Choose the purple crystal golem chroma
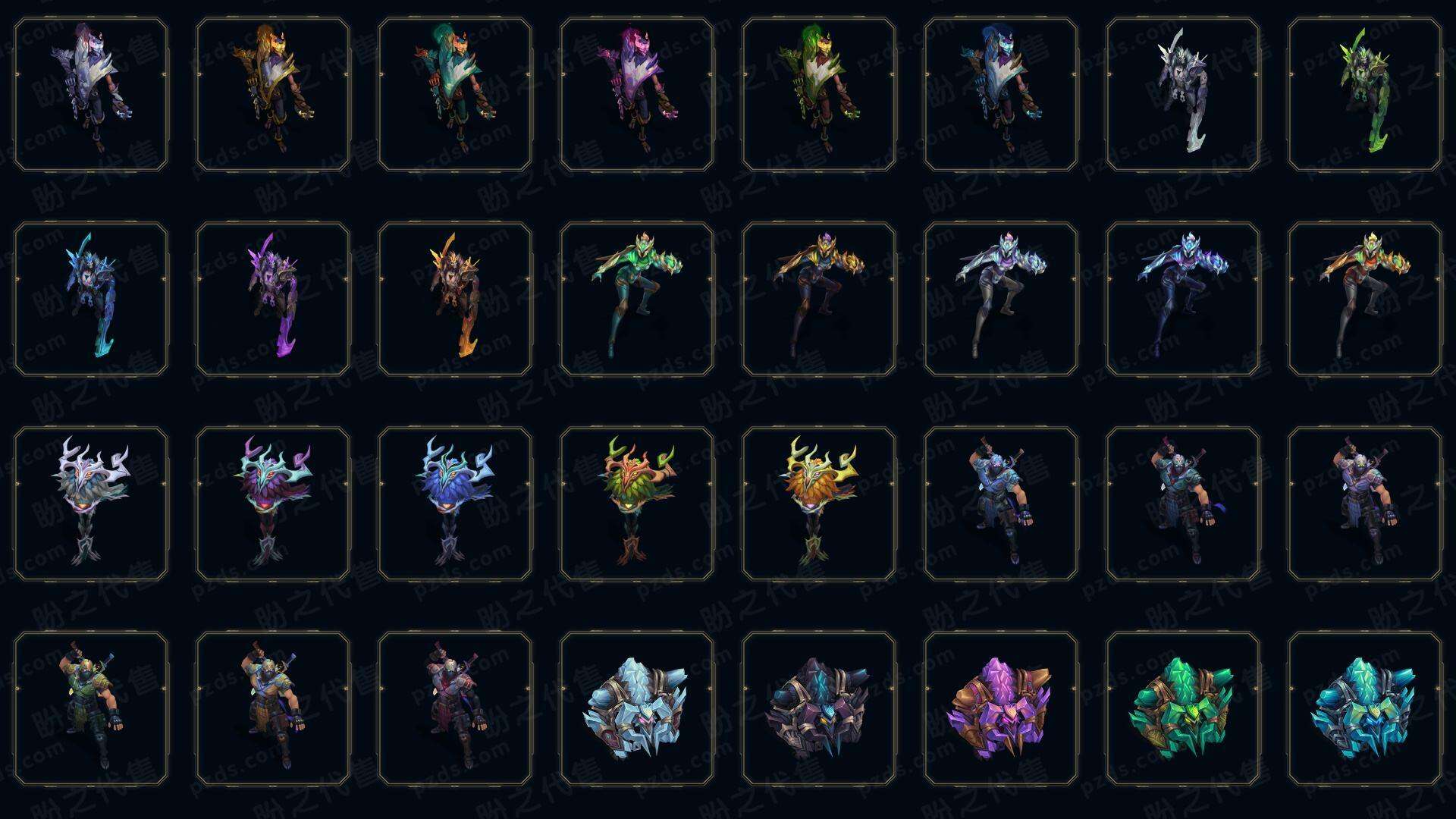 pos(1001,708)
